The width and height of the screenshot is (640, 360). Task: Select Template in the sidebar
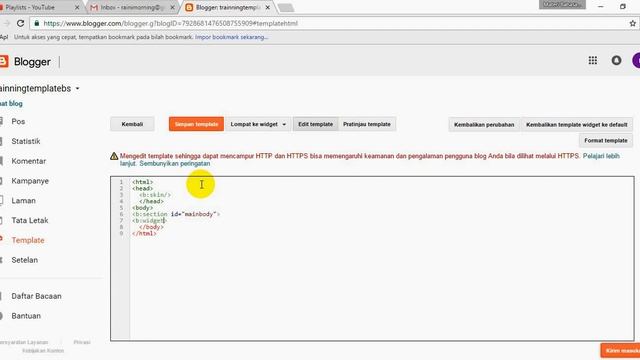pos(28,240)
